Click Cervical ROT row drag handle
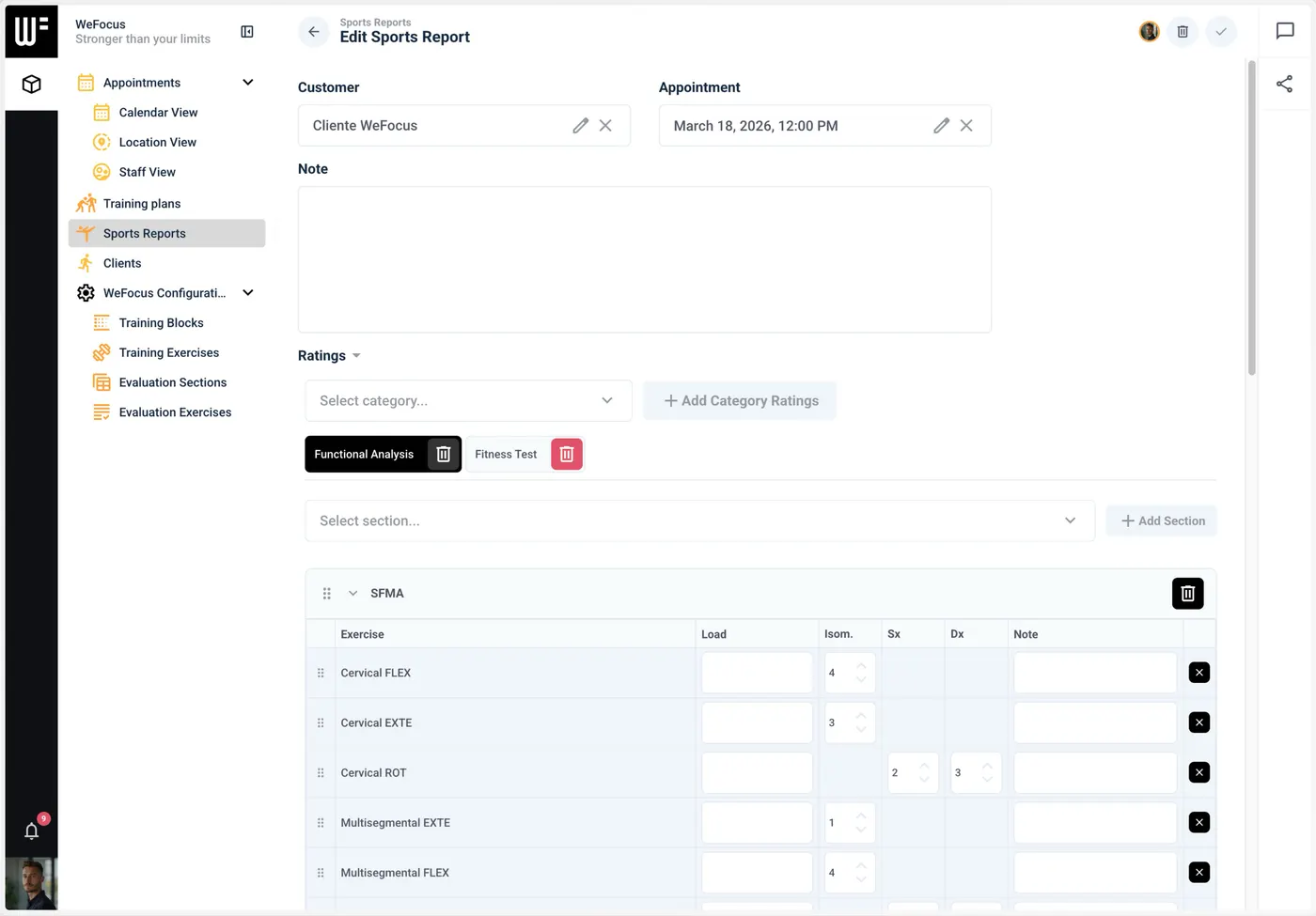Viewport: 1316px width, 916px height. click(321, 772)
